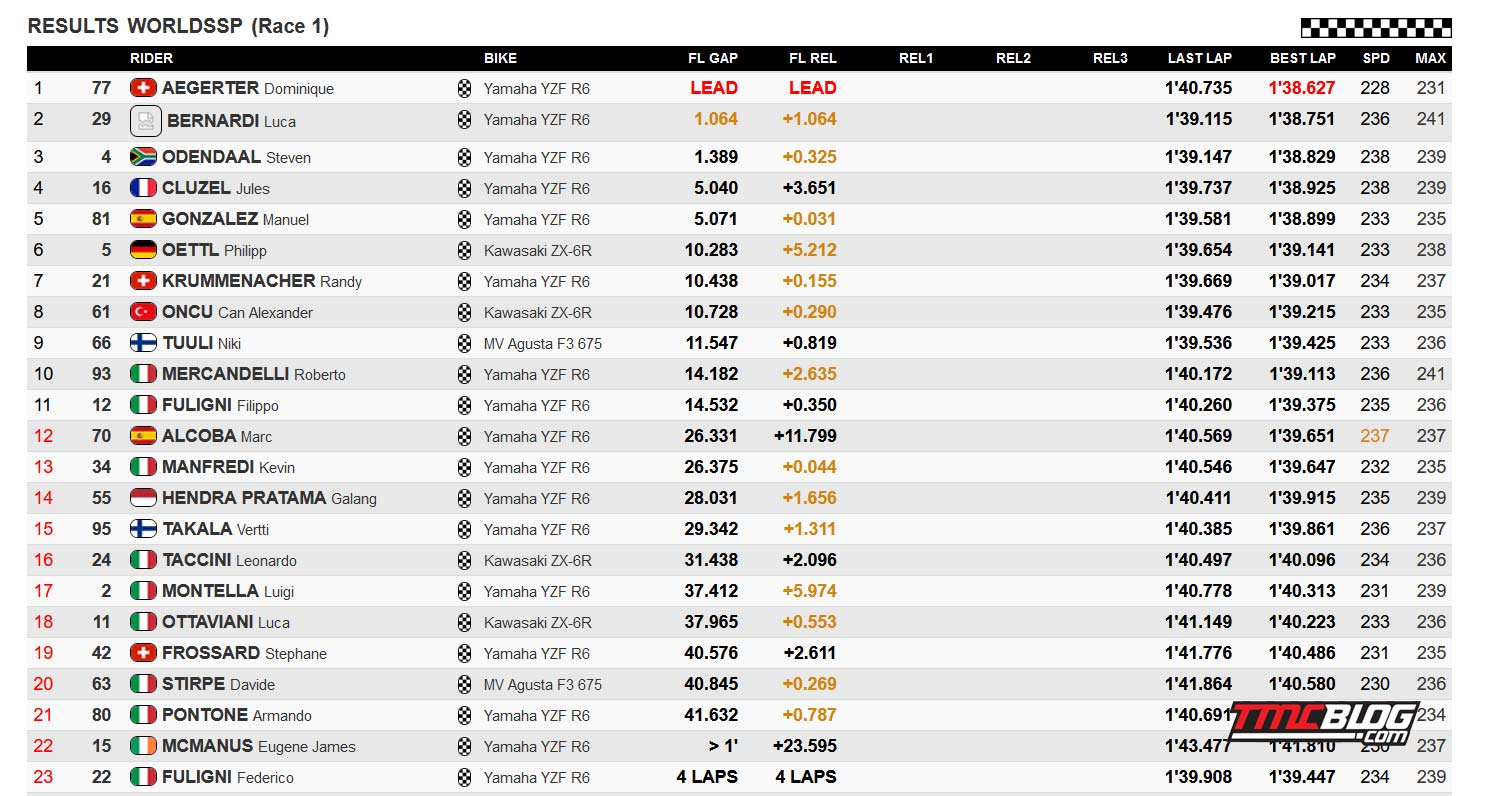Click the Italian flag beside Mercandelli Roberto
The height and width of the screenshot is (796, 1490).
tap(143, 374)
